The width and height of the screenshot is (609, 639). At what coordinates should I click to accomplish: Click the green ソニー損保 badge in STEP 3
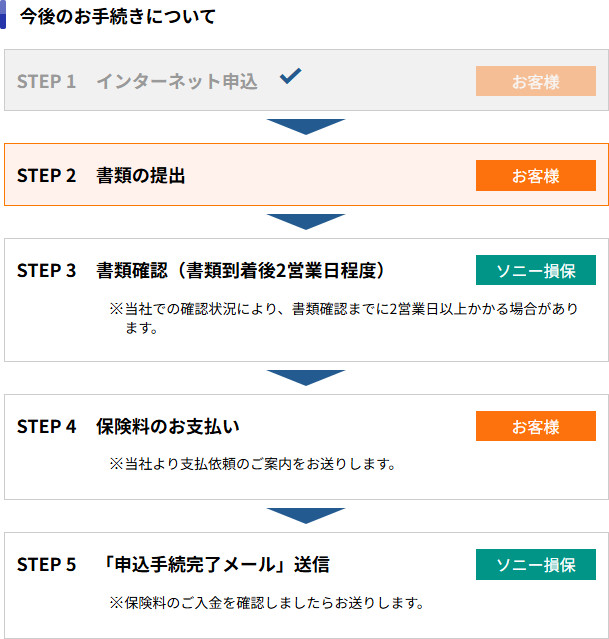(535, 271)
